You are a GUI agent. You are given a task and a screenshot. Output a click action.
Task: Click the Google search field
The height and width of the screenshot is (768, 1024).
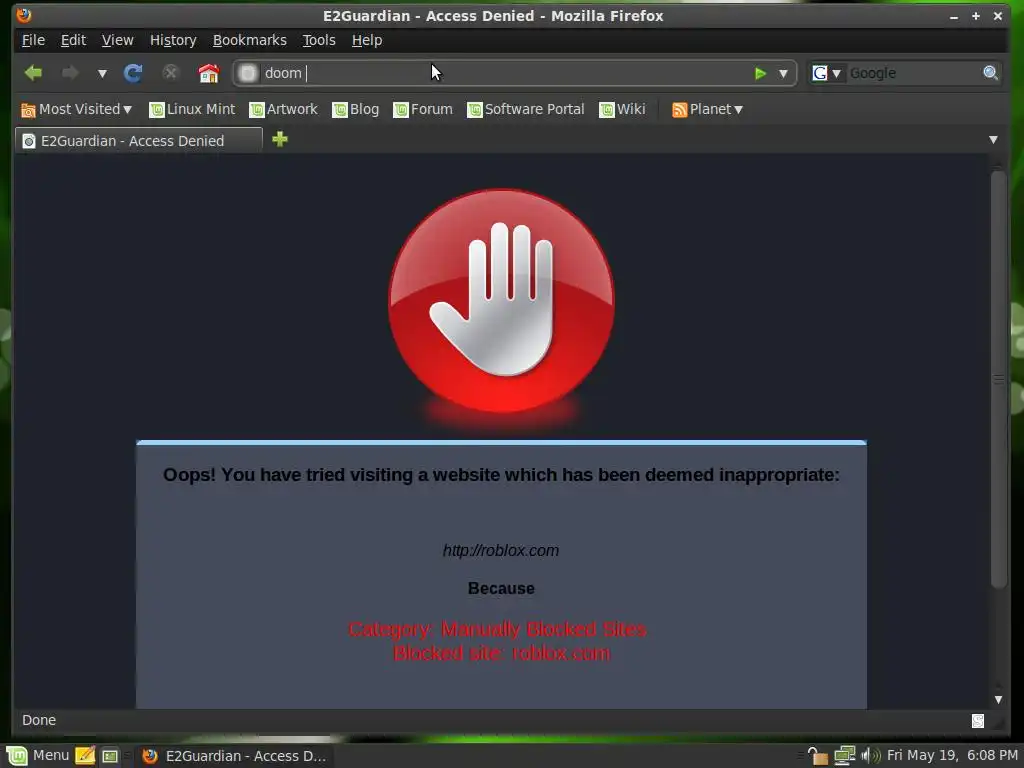point(914,73)
